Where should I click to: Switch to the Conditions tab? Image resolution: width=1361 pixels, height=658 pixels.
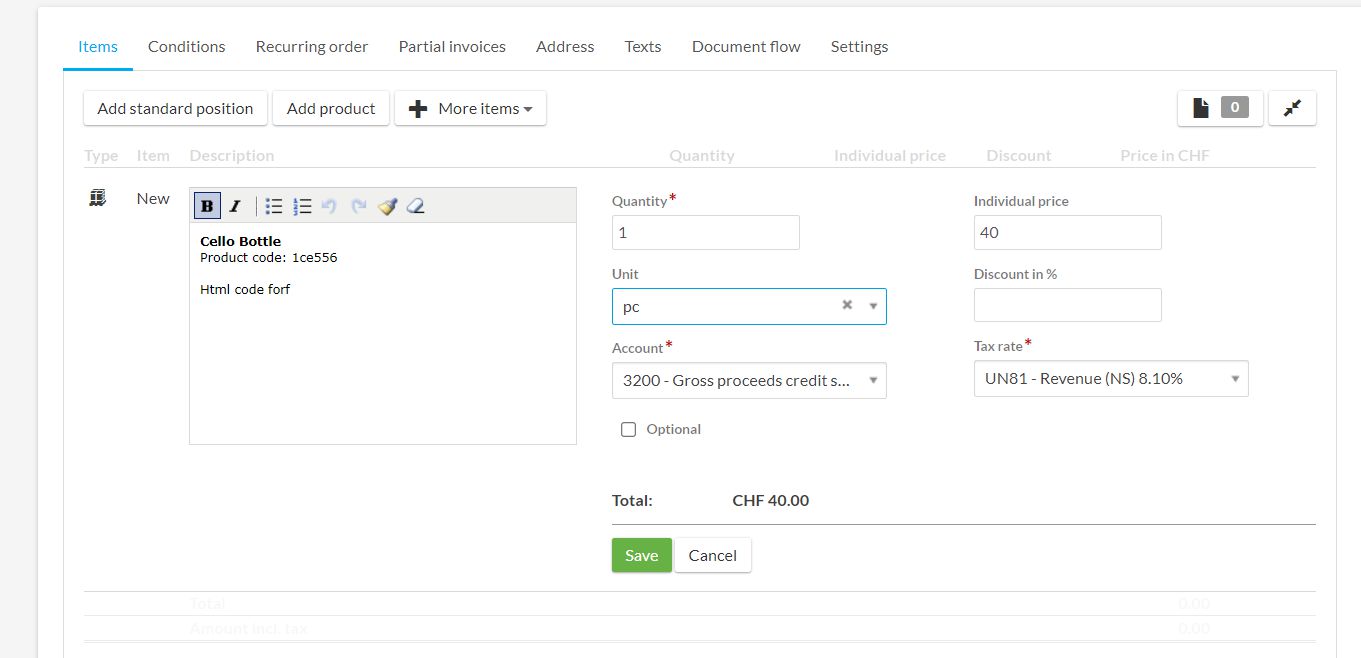(186, 46)
